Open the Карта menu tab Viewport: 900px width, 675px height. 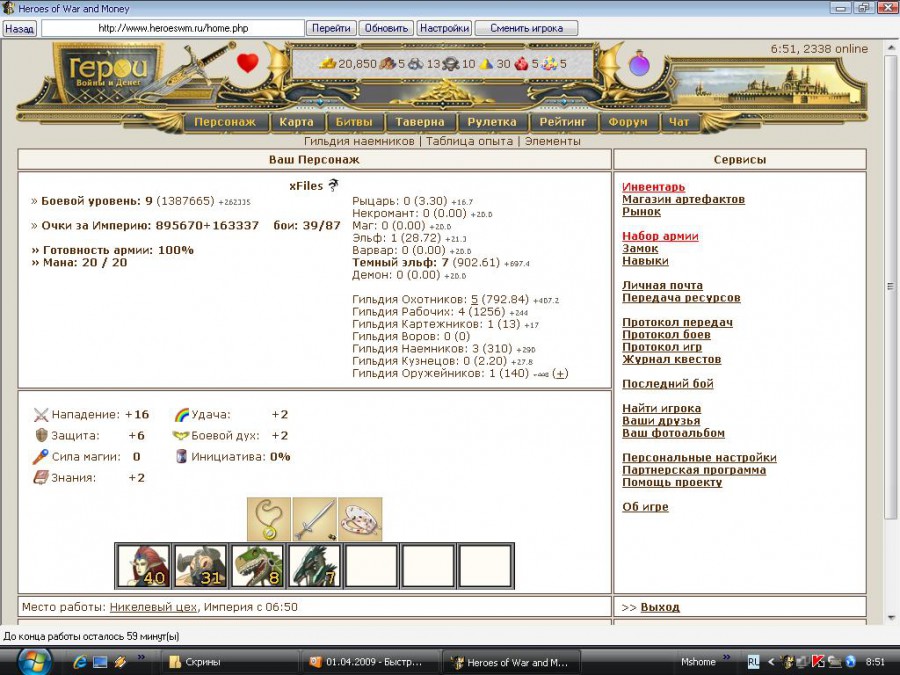pyautogui.click(x=296, y=122)
